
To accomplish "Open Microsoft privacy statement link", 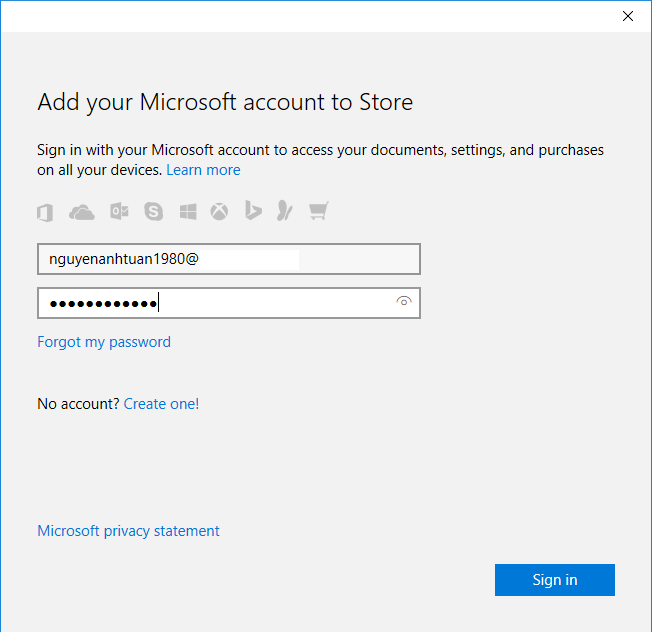I will click(x=128, y=531).
